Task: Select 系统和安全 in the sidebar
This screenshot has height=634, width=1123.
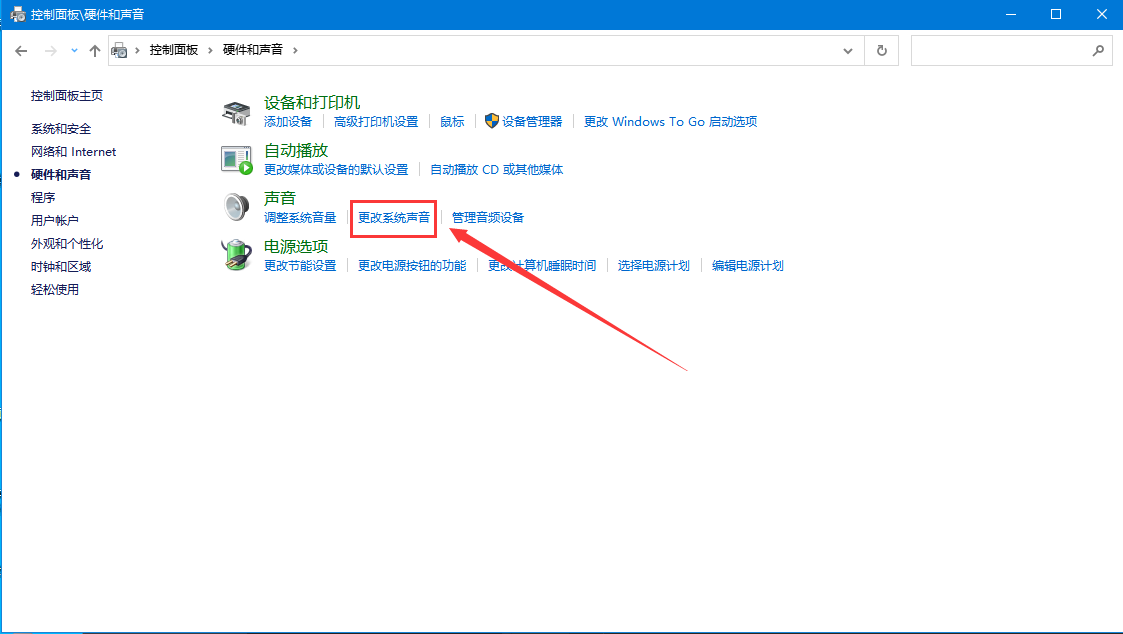Action: [x=61, y=129]
